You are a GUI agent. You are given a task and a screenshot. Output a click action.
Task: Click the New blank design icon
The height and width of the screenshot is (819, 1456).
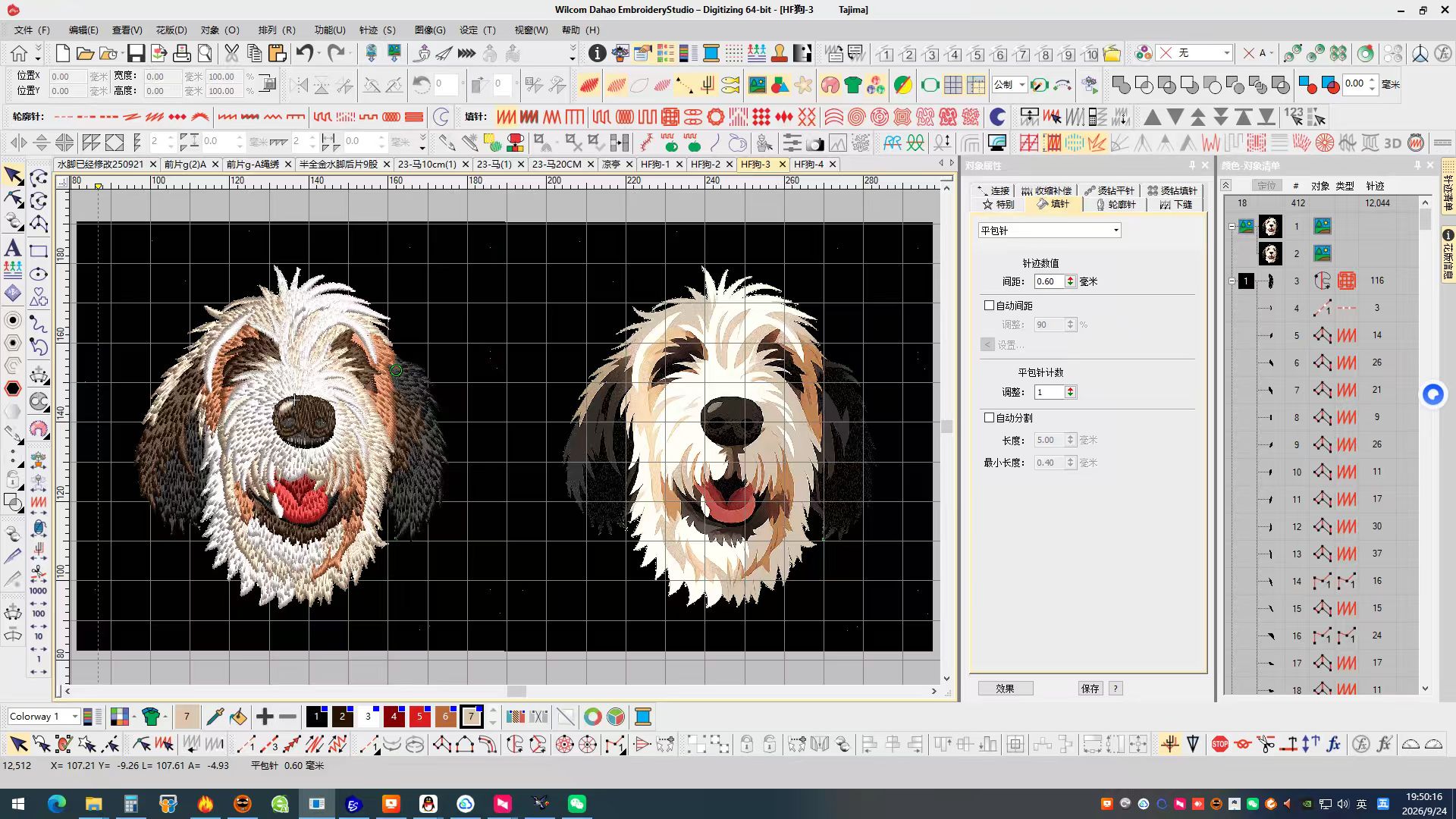pyautogui.click(x=63, y=53)
